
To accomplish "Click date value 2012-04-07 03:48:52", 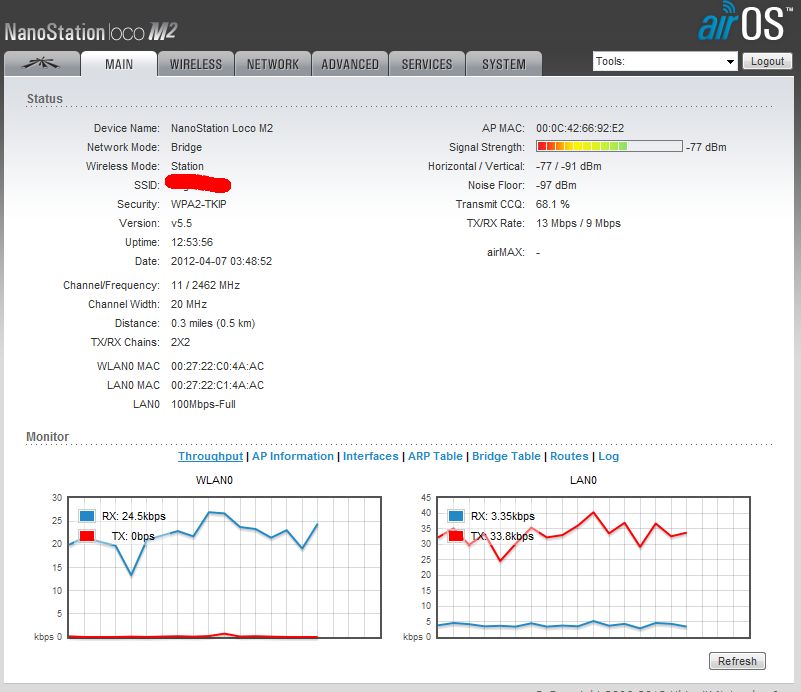I will (221, 261).
